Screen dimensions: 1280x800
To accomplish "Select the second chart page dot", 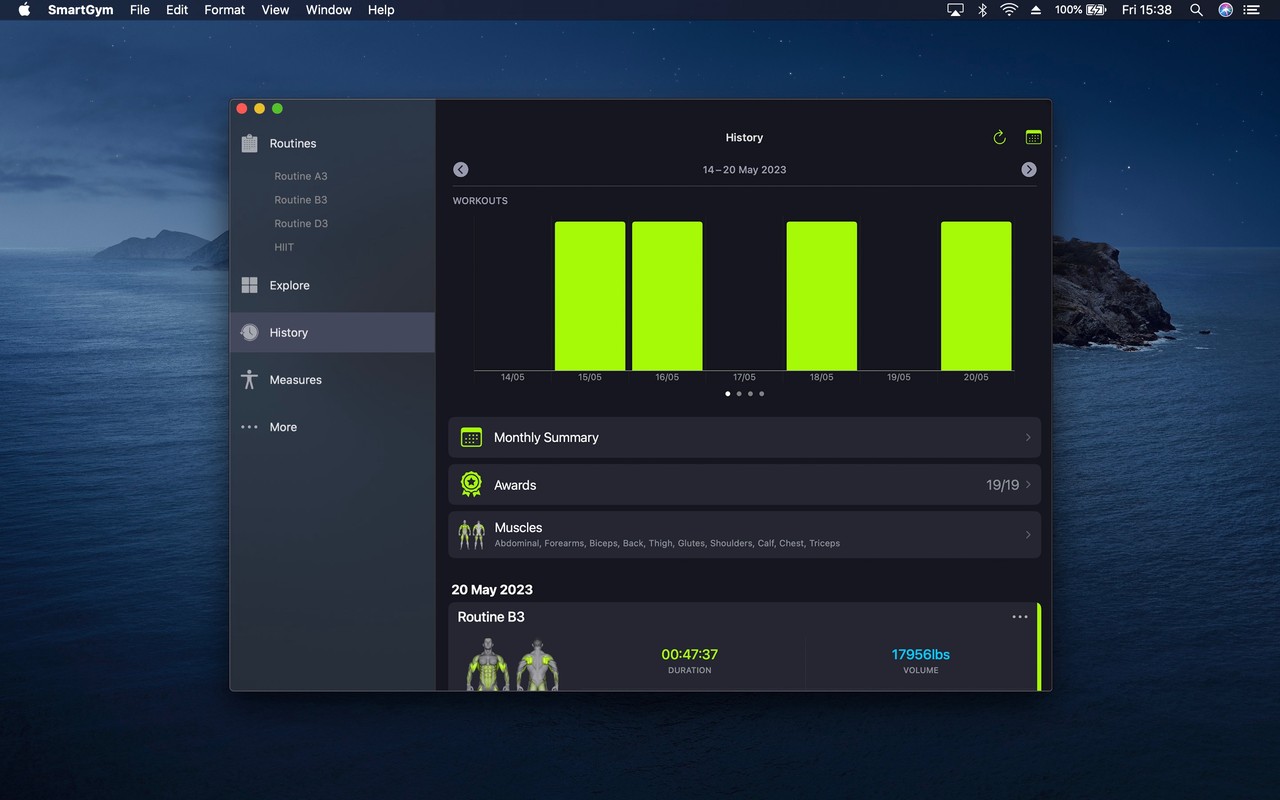I will point(739,394).
